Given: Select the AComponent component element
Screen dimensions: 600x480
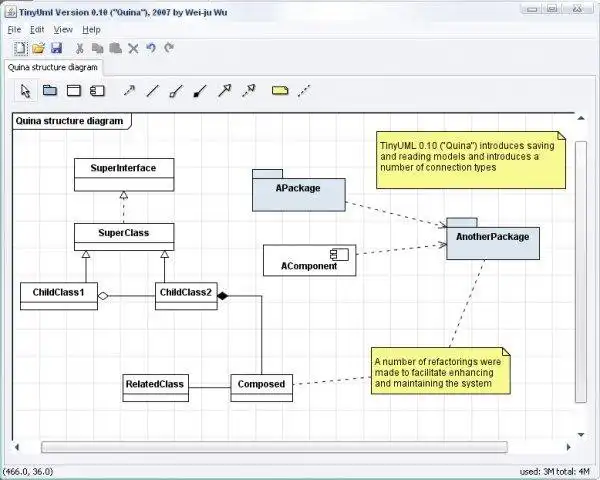Looking at the screenshot, I should [x=310, y=260].
